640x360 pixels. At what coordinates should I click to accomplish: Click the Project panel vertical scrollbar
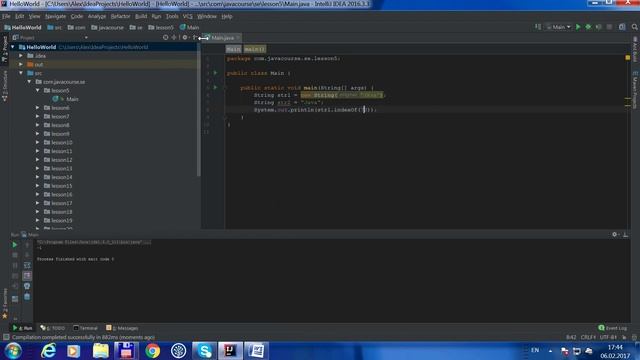199,110
